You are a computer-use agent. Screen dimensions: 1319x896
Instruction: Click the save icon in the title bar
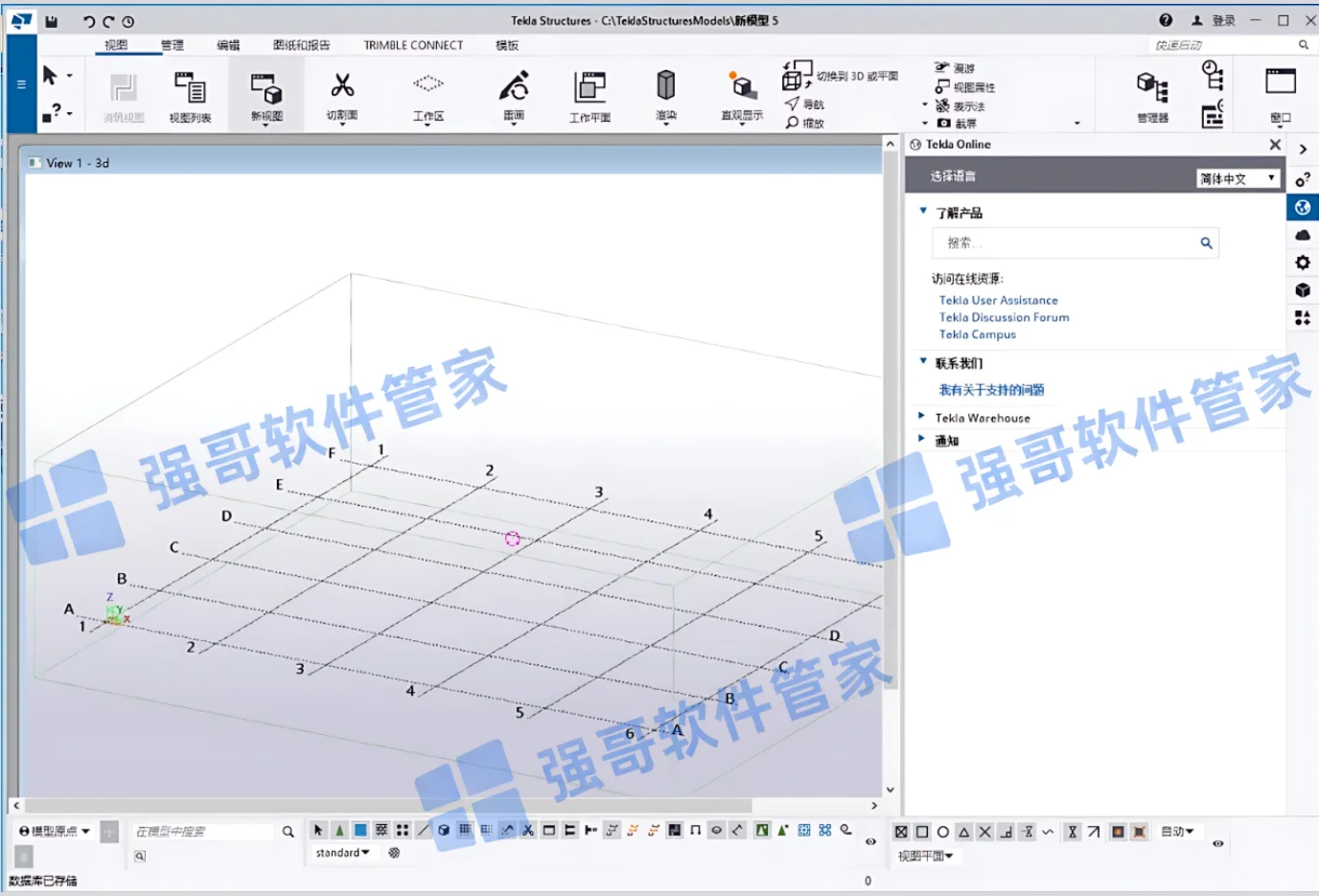pos(52,21)
